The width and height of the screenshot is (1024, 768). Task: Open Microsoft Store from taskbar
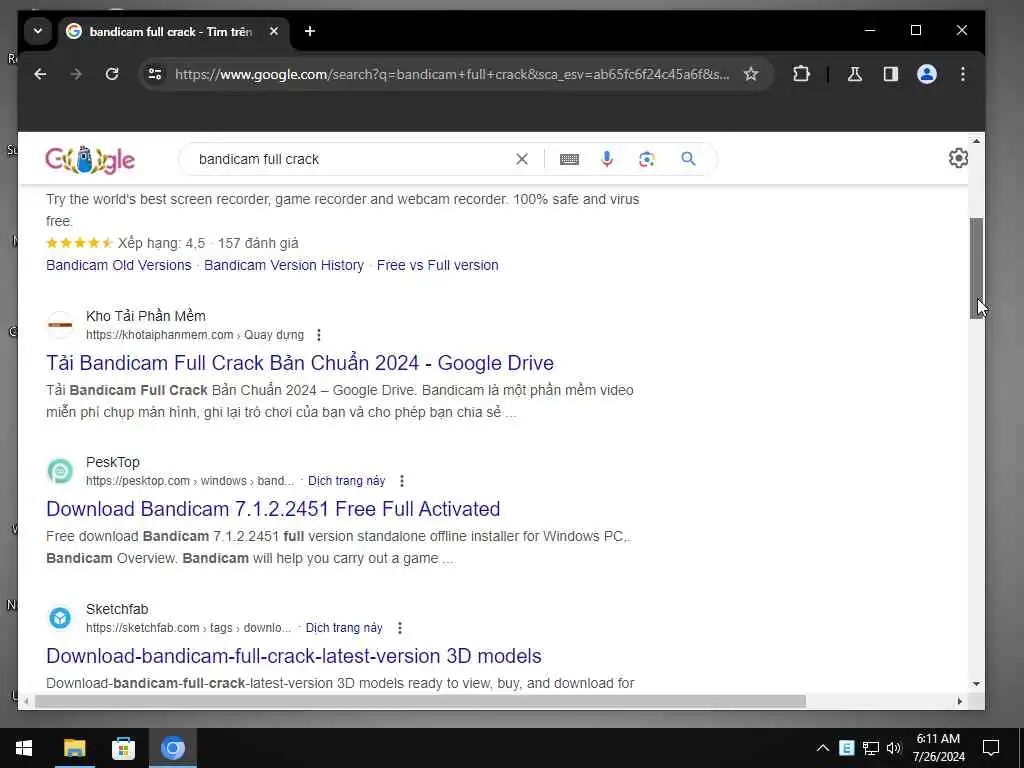pos(123,748)
